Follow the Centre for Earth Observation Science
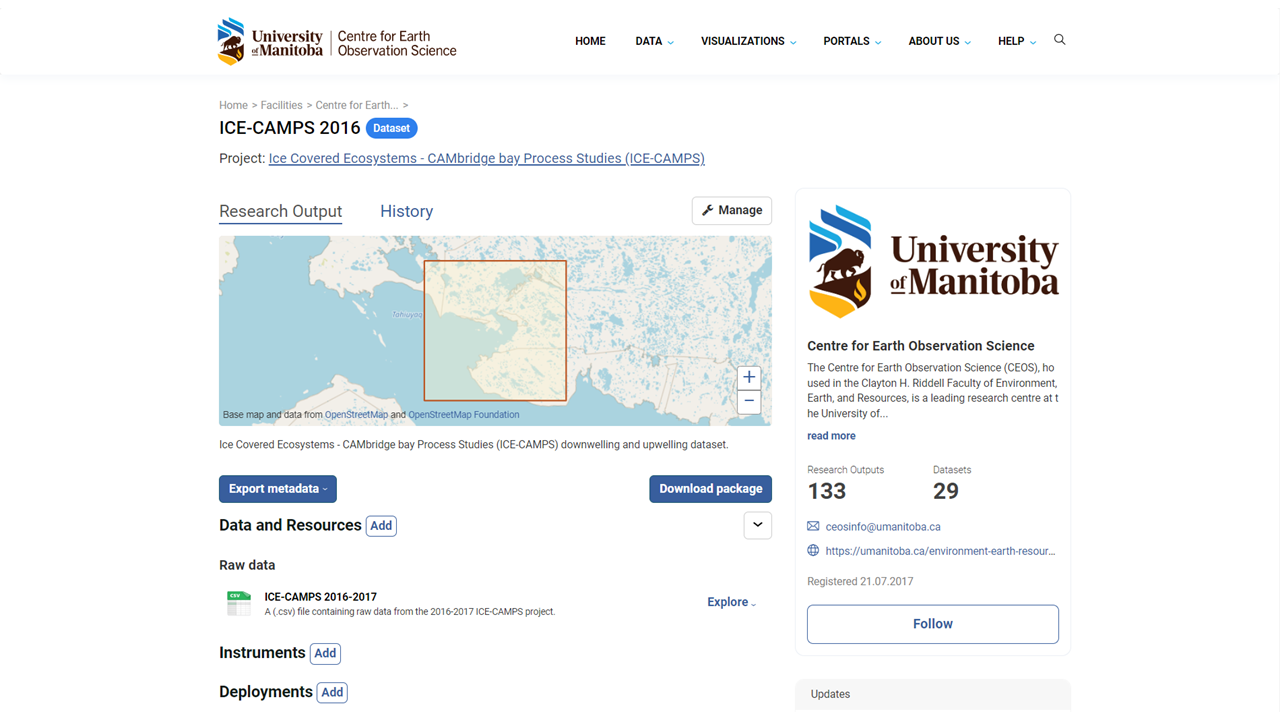The image size is (1280, 720). [x=932, y=624]
